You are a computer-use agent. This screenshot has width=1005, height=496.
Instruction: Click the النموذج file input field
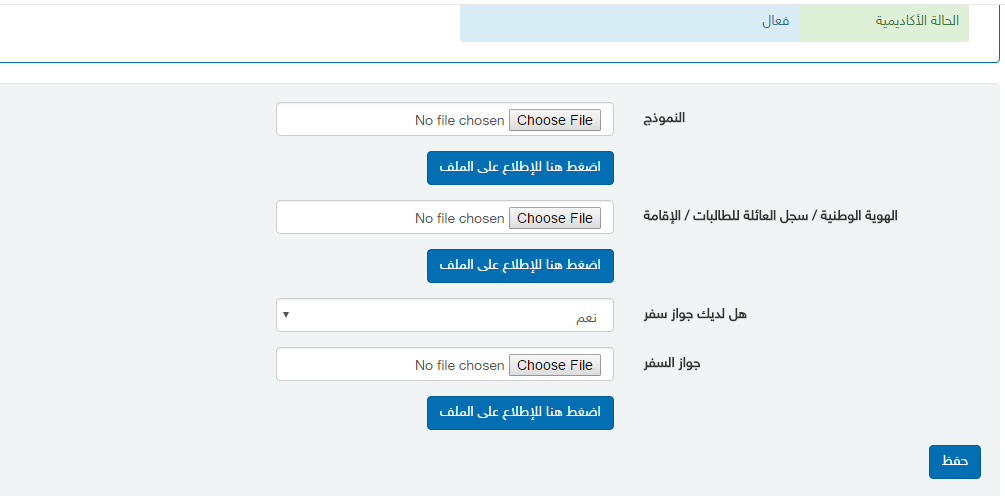pos(445,119)
